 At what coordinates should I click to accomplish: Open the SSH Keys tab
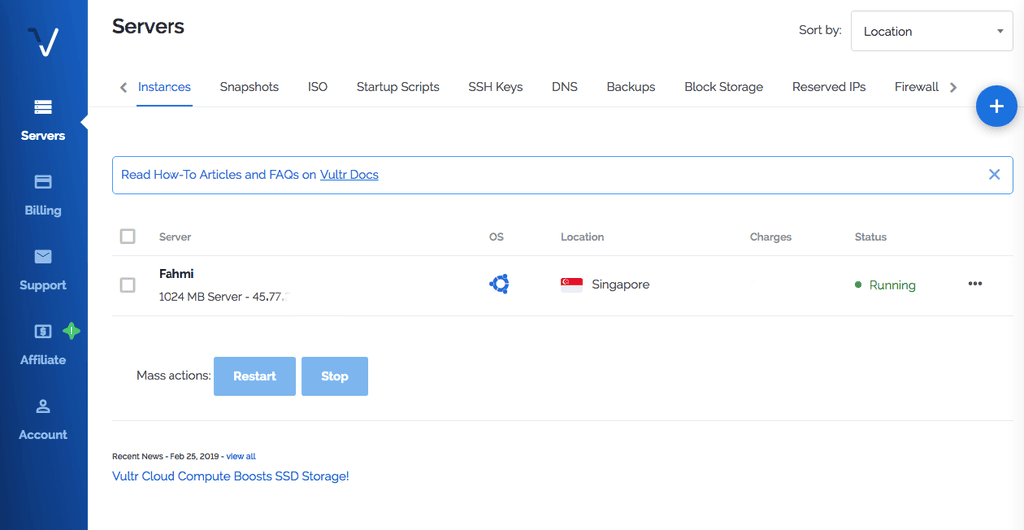click(x=495, y=87)
